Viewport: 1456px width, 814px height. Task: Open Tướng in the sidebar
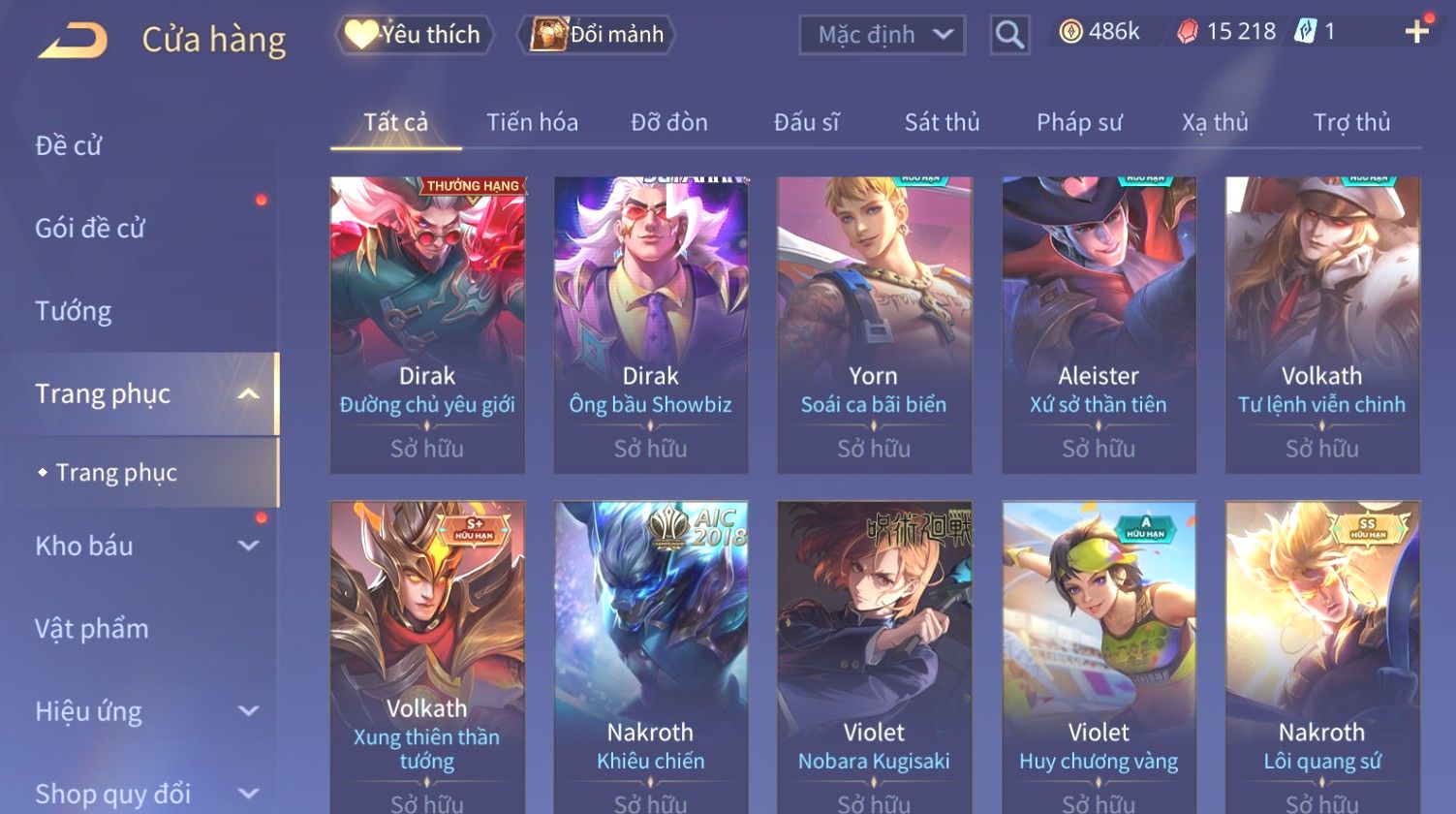pyautogui.click(x=74, y=311)
